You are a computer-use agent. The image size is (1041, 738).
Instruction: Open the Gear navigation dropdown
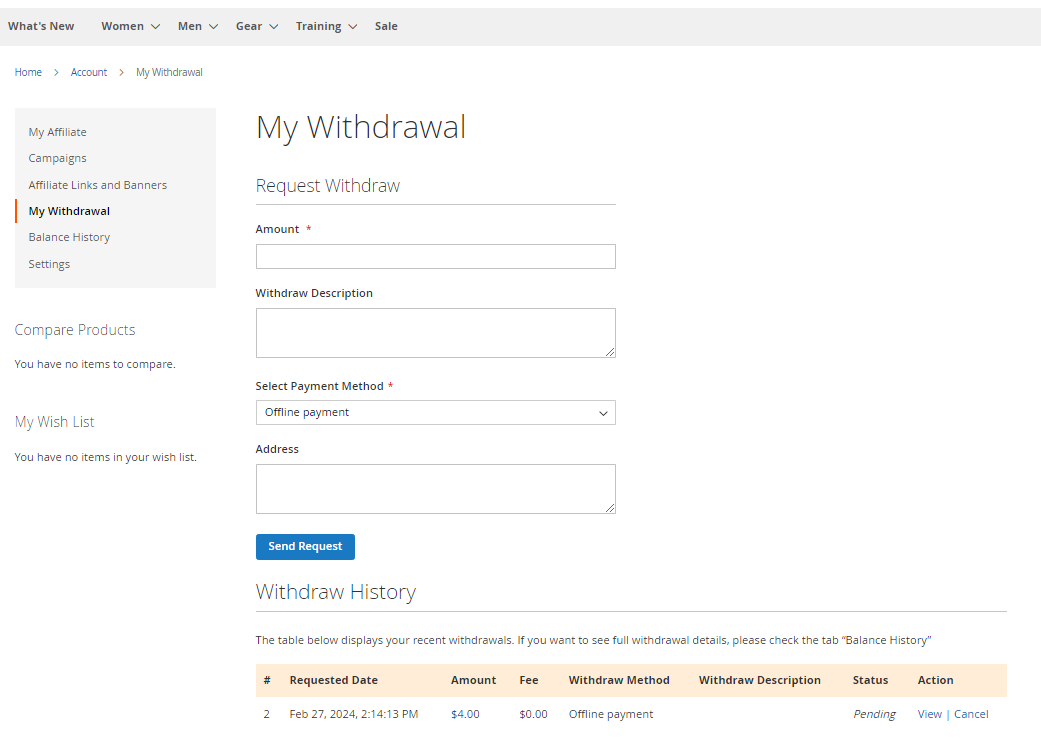(x=257, y=27)
